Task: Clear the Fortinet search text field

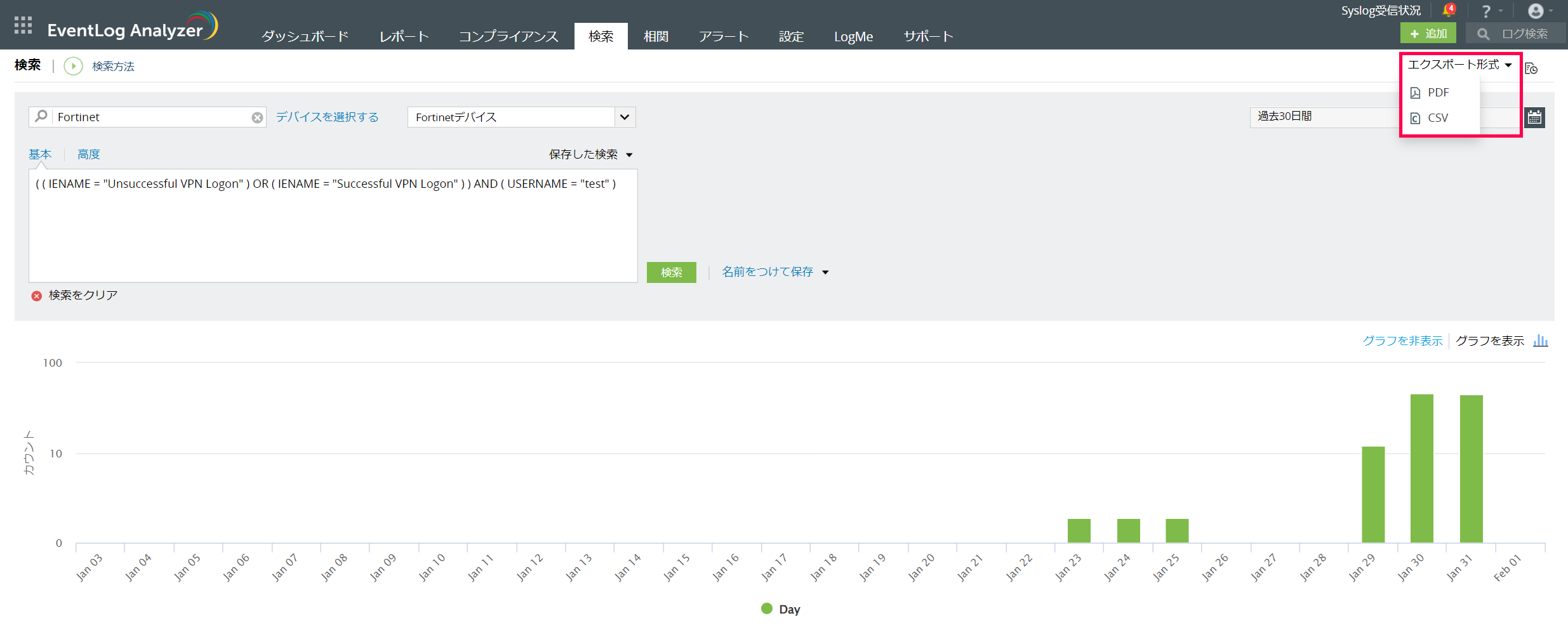Action: click(x=257, y=117)
